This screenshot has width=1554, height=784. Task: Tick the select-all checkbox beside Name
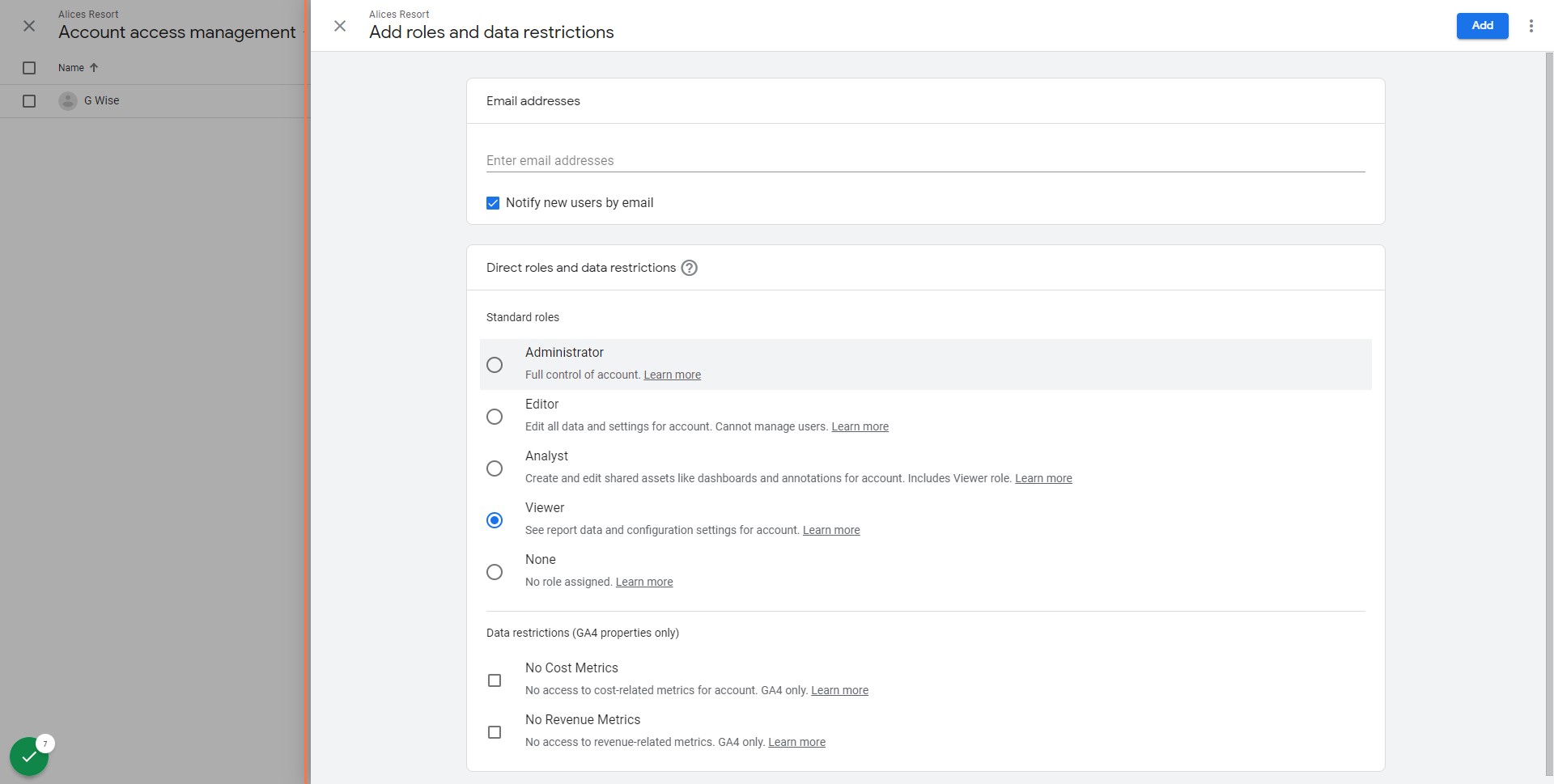pos(29,68)
